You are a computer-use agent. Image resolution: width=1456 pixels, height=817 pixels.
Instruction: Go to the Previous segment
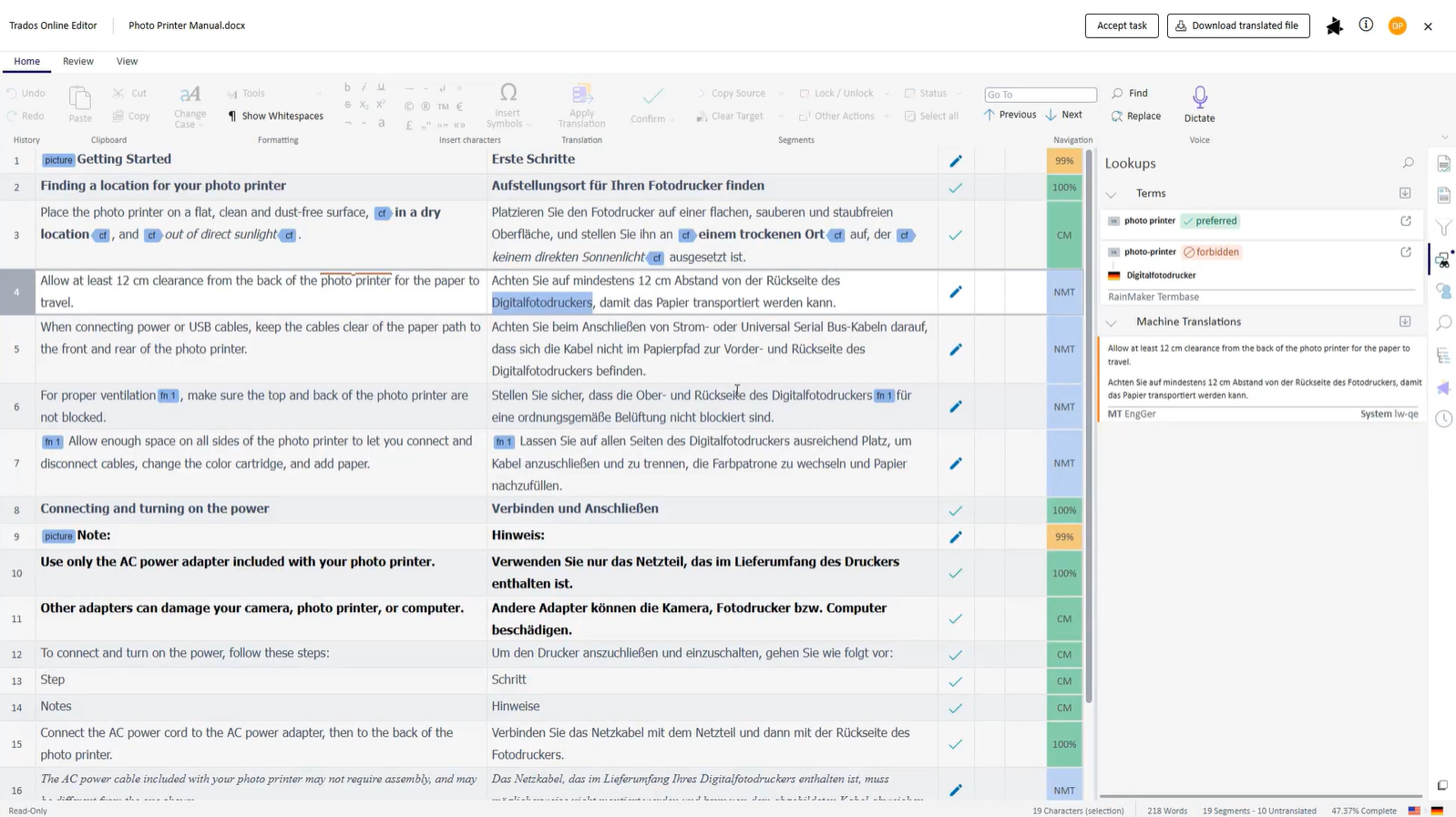click(1010, 115)
